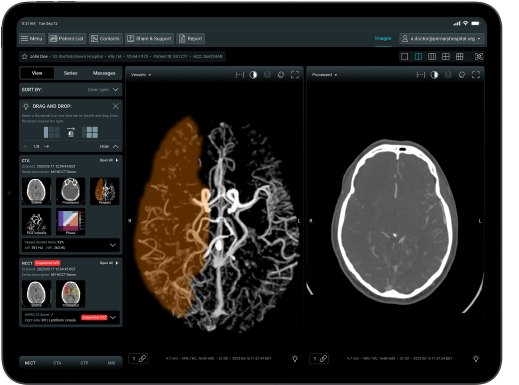This screenshot has height=385, width=519.
Task: Click the Drag and Drop lightbulb icon
Action: 26,106
